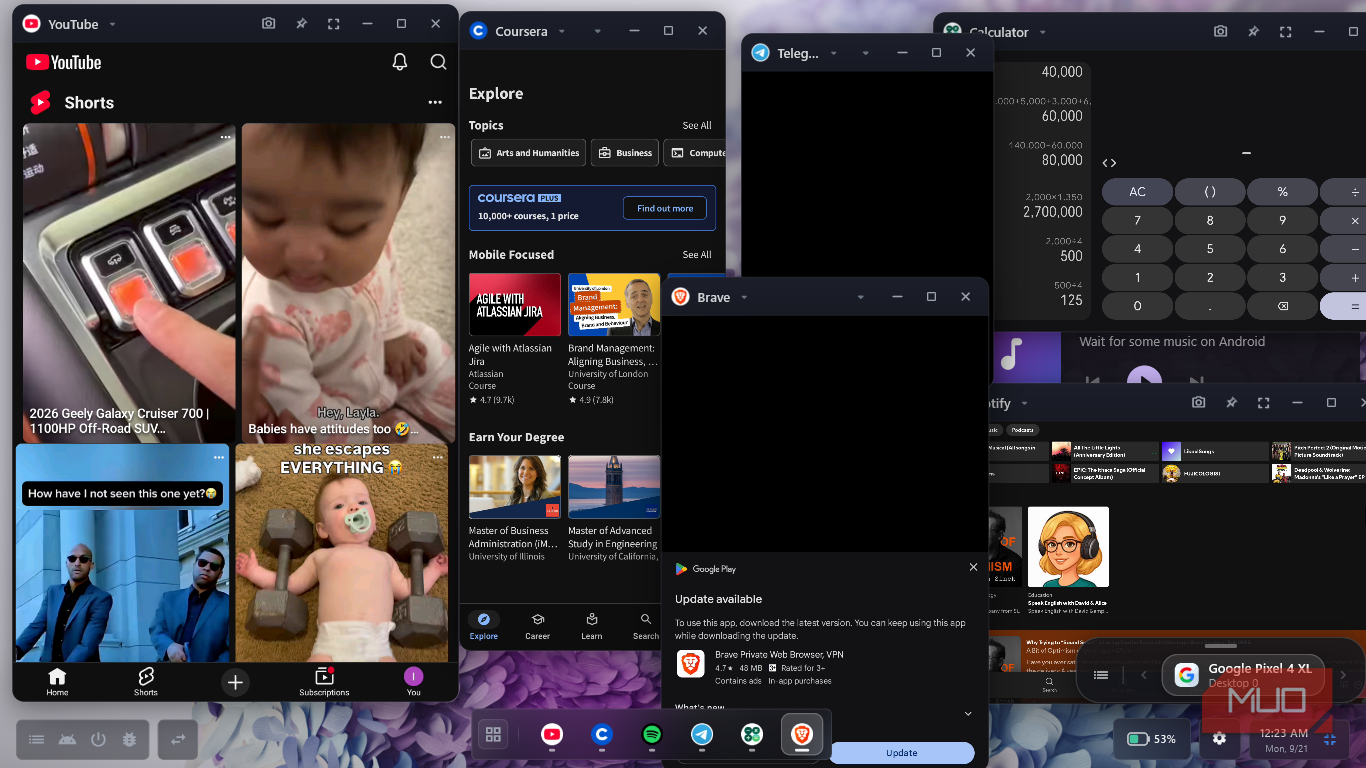Click the power icon in bottom-left toolbar
Viewport: 1366px width, 768px height.
tap(98, 740)
